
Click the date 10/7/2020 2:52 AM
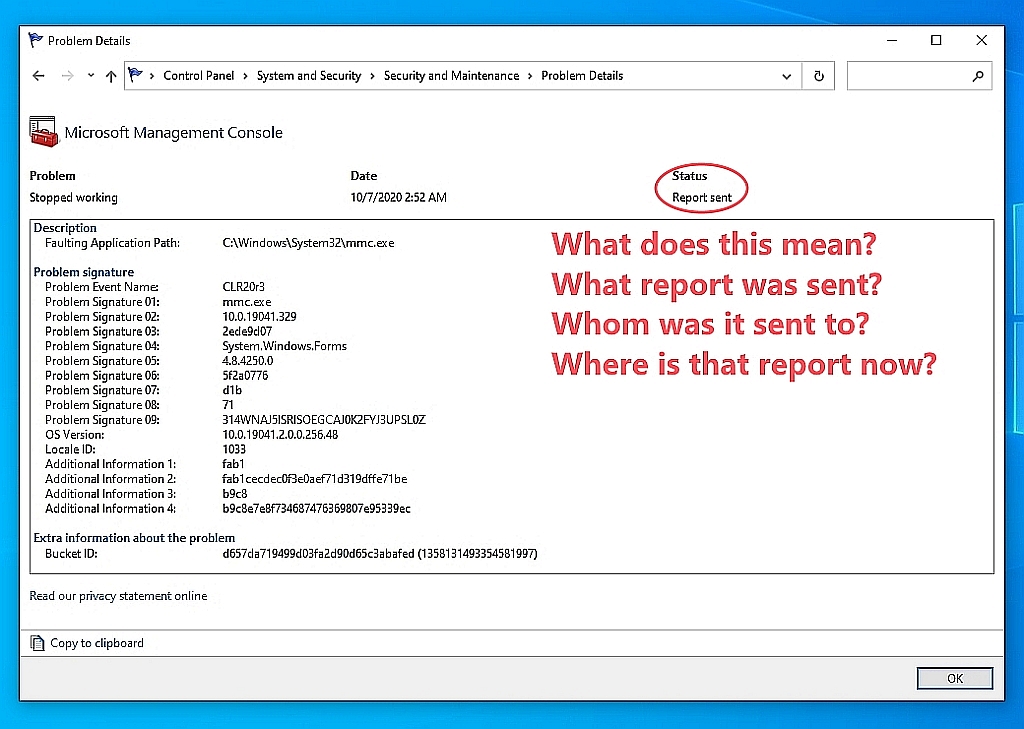(398, 197)
